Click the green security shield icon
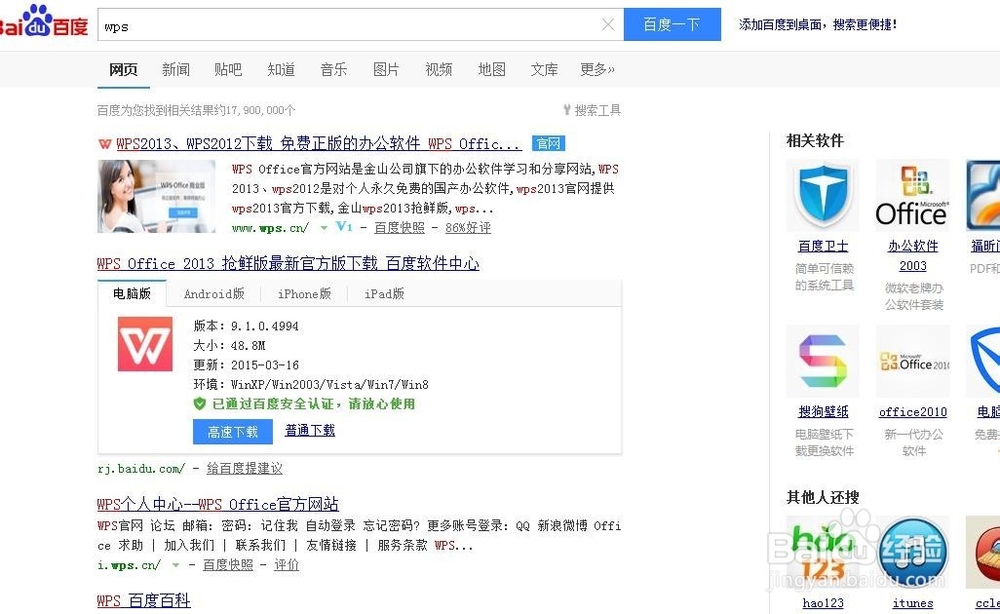The width and height of the screenshot is (1000, 614). coord(200,404)
